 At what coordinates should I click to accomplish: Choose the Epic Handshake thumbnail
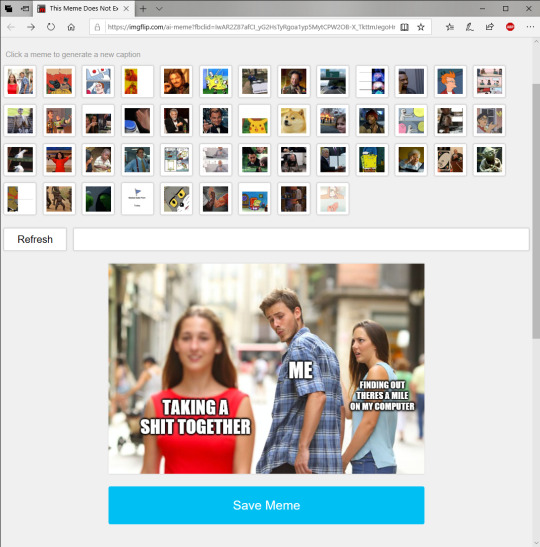pyautogui.click(x=216, y=198)
